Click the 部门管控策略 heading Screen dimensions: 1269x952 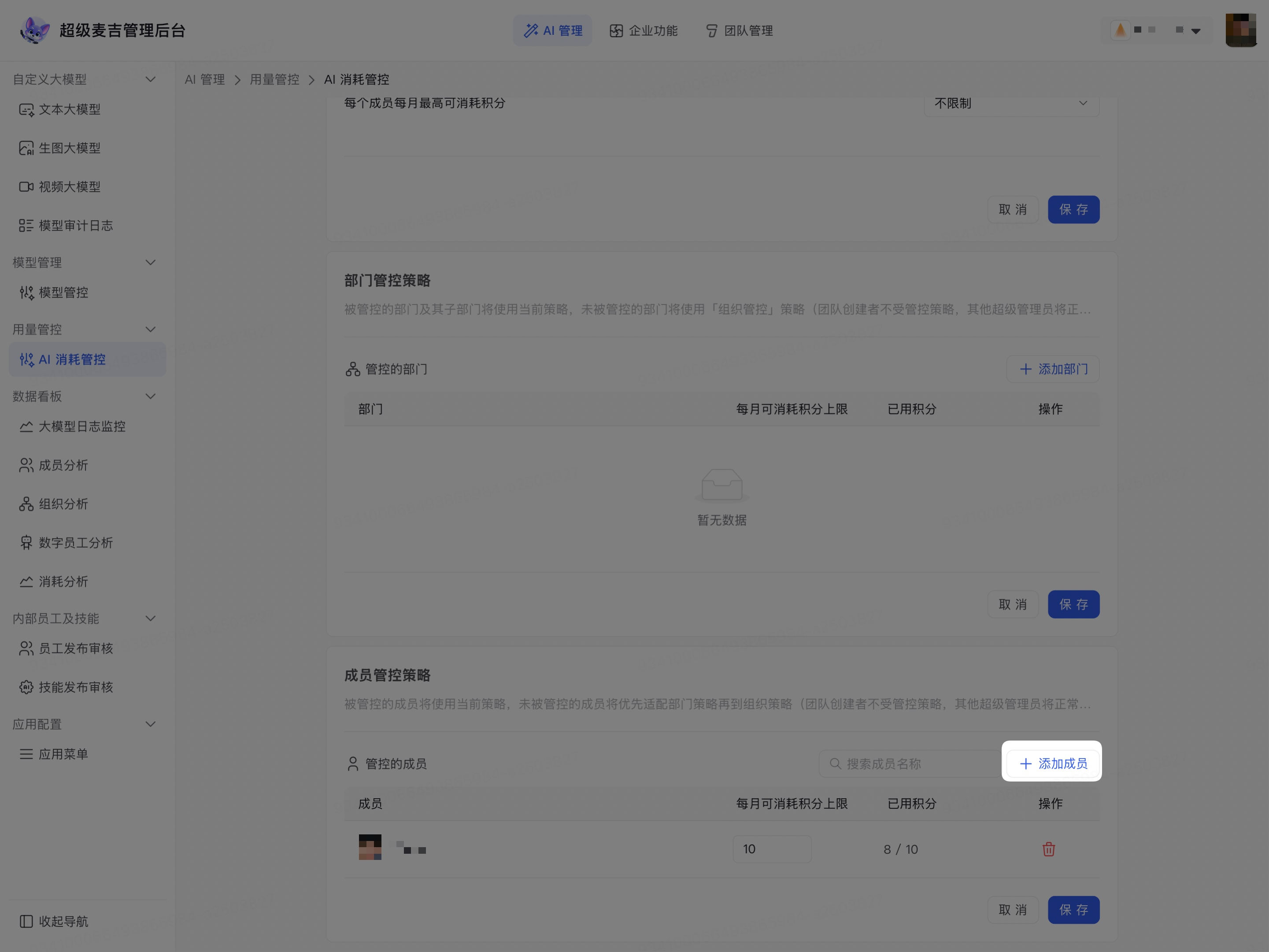(387, 281)
